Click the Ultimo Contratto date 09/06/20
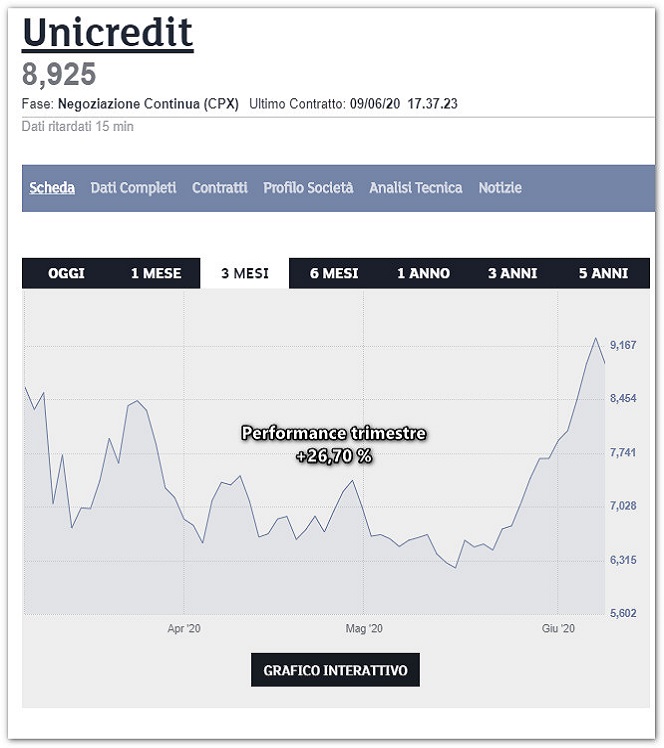 point(375,104)
